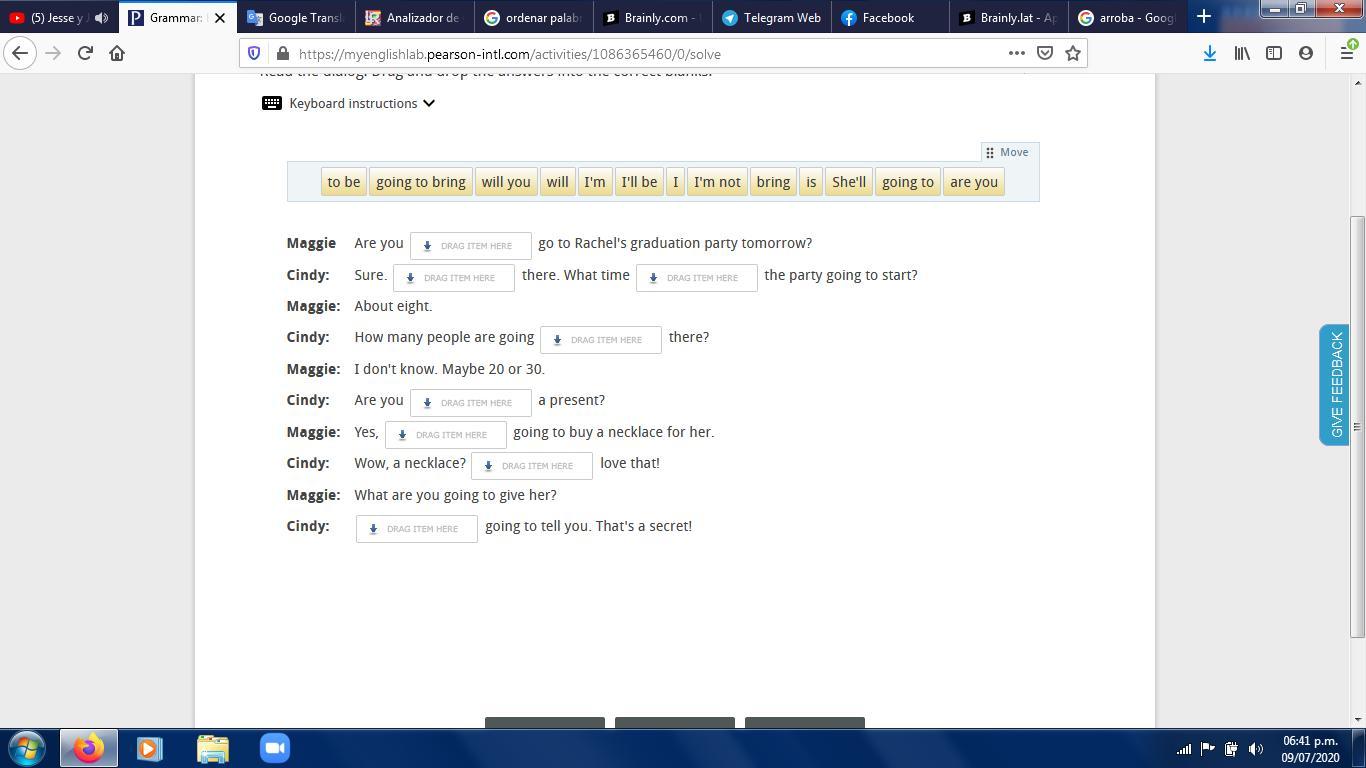The height and width of the screenshot is (768, 1366).
Task: Bookmark this page with the star
Action: (1073, 53)
